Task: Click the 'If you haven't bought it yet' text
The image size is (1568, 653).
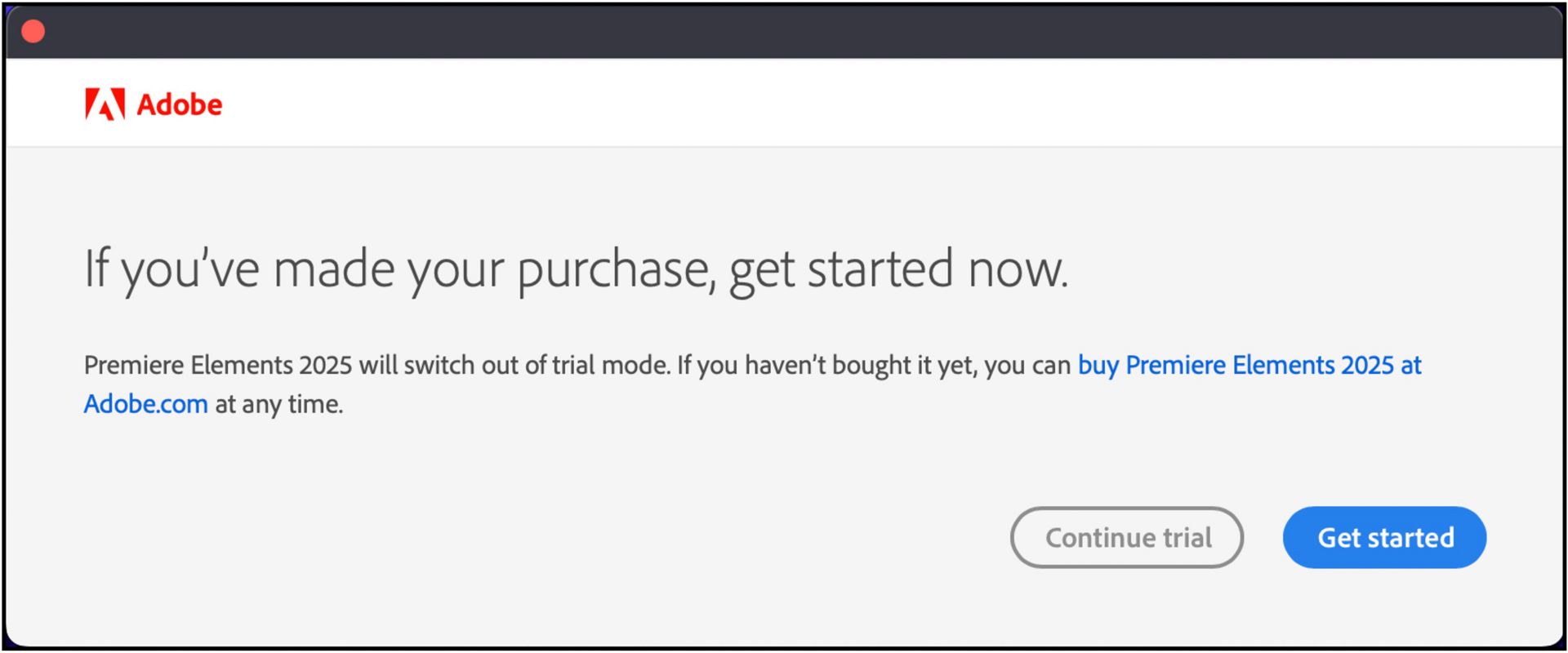Action: (827, 365)
